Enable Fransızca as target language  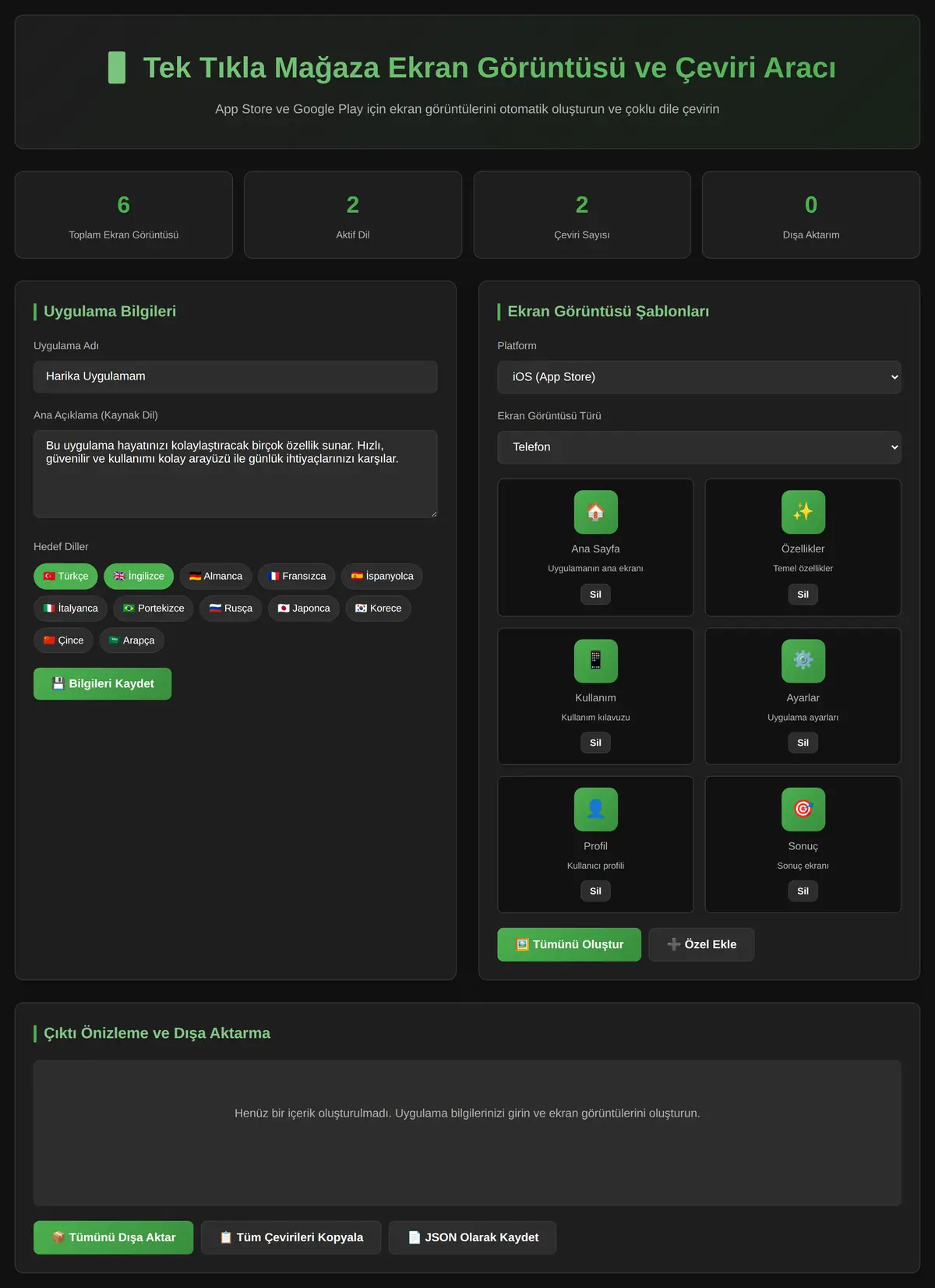(x=297, y=576)
